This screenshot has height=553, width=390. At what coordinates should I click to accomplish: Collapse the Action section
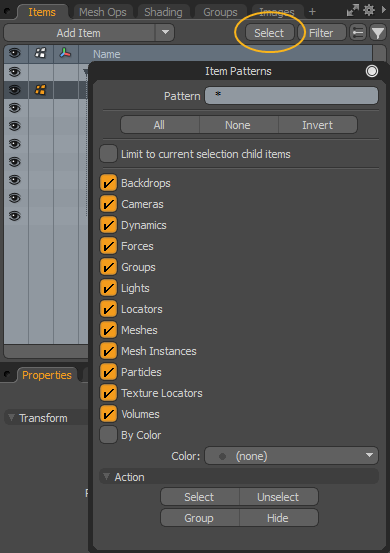point(106,477)
